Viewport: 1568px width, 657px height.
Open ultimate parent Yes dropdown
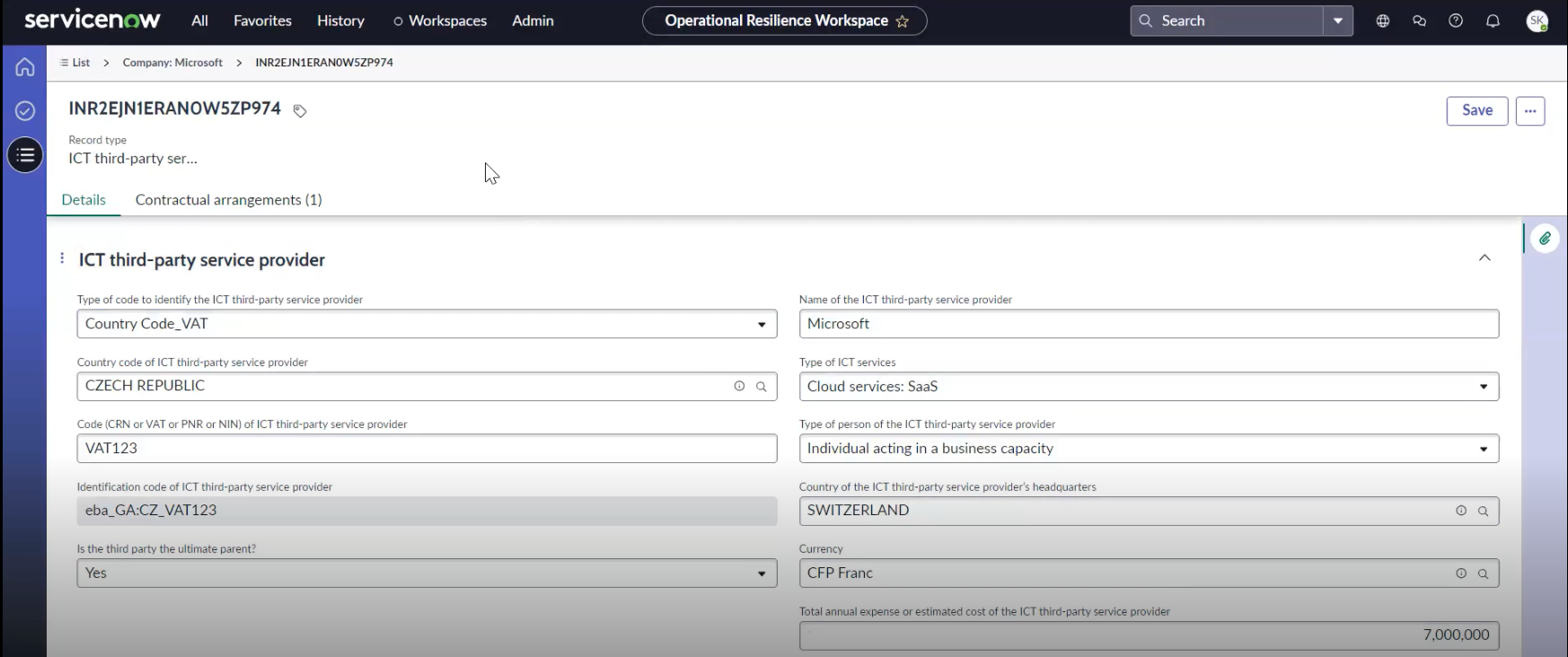[x=427, y=574]
